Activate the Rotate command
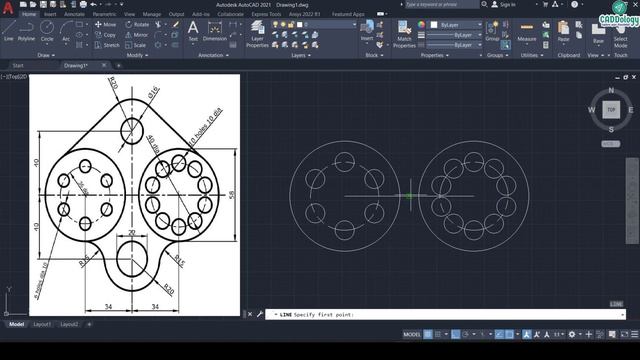 (x=137, y=24)
